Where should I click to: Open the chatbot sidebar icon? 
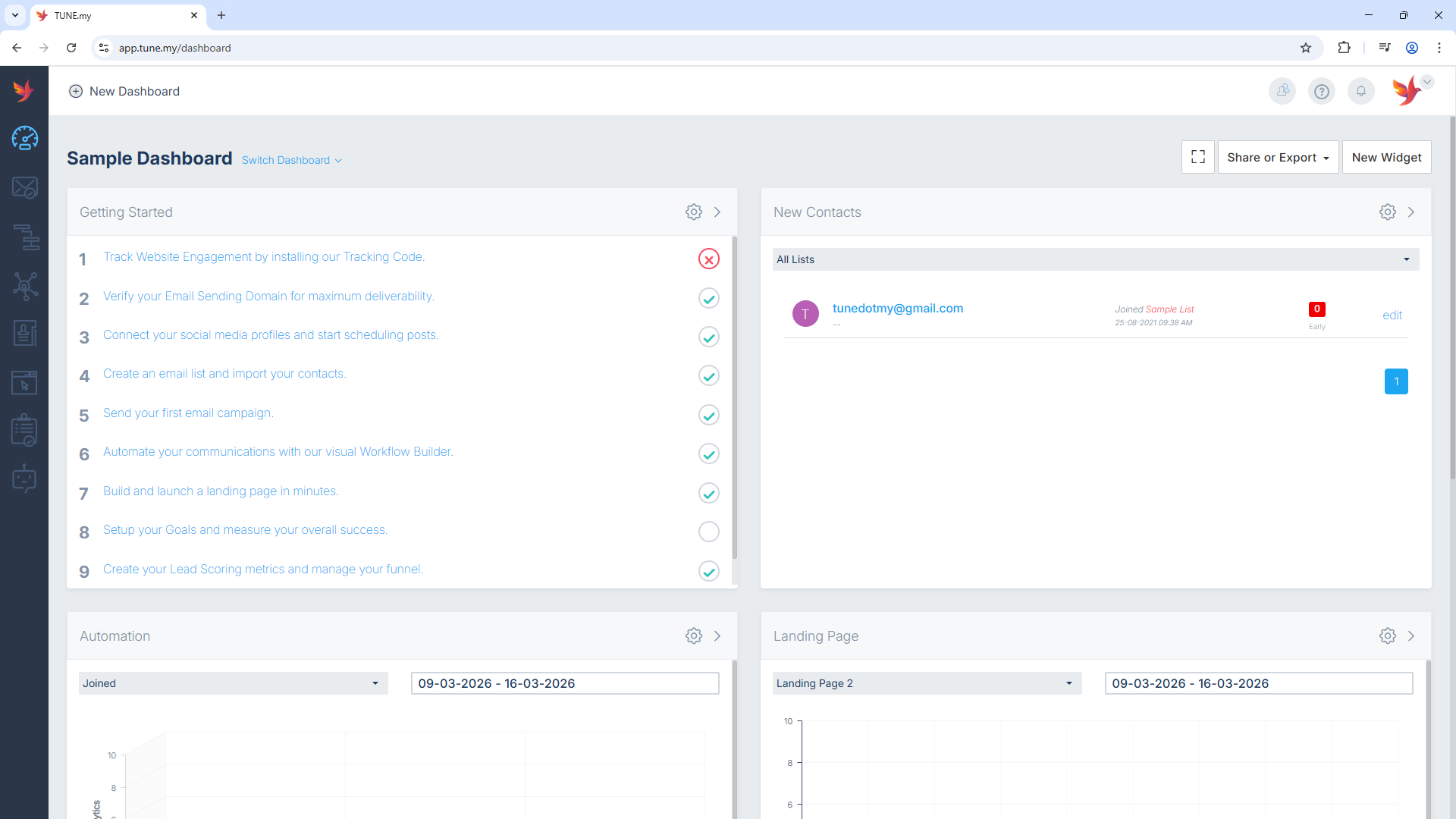pyautogui.click(x=25, y=479)
